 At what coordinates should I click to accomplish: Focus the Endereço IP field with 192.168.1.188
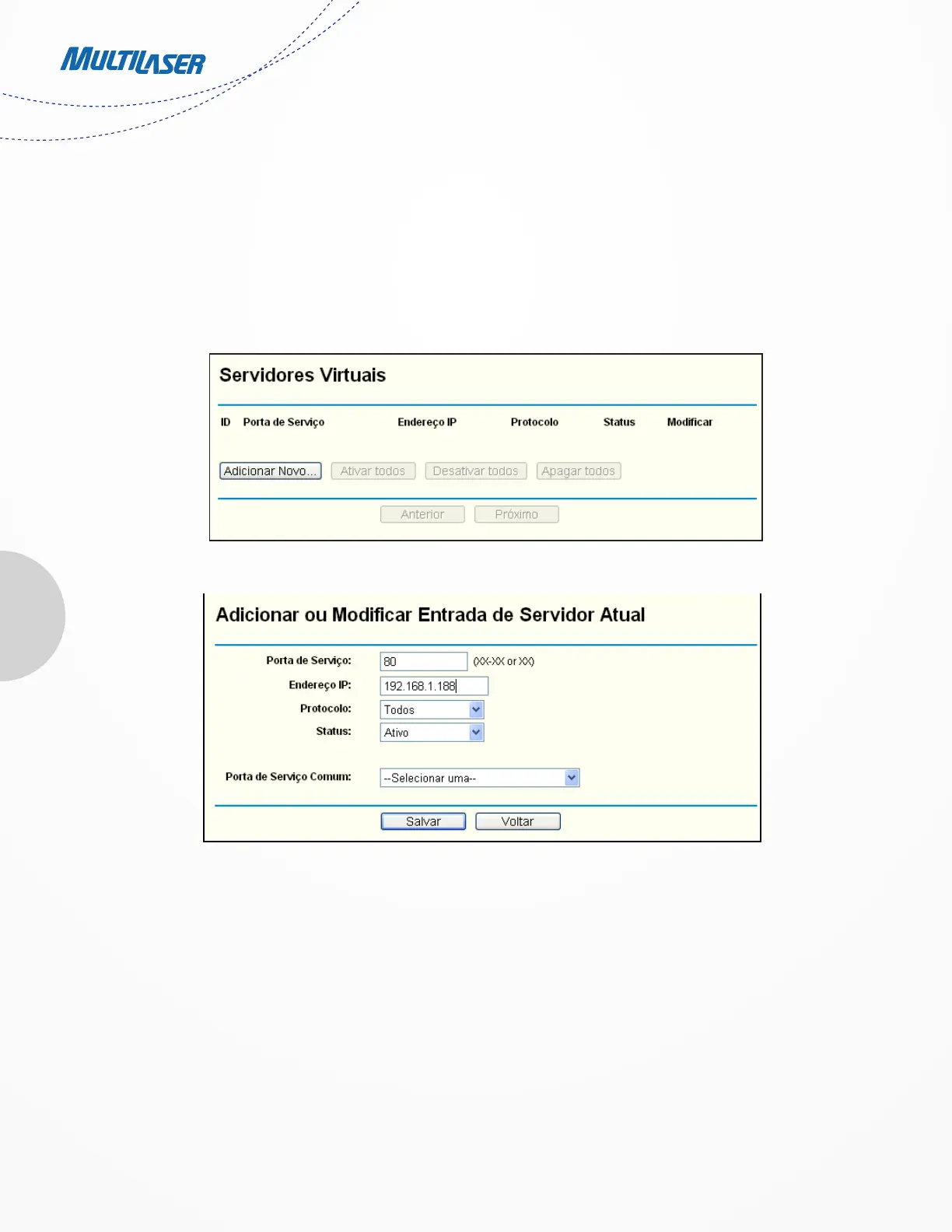click(434, 686)
